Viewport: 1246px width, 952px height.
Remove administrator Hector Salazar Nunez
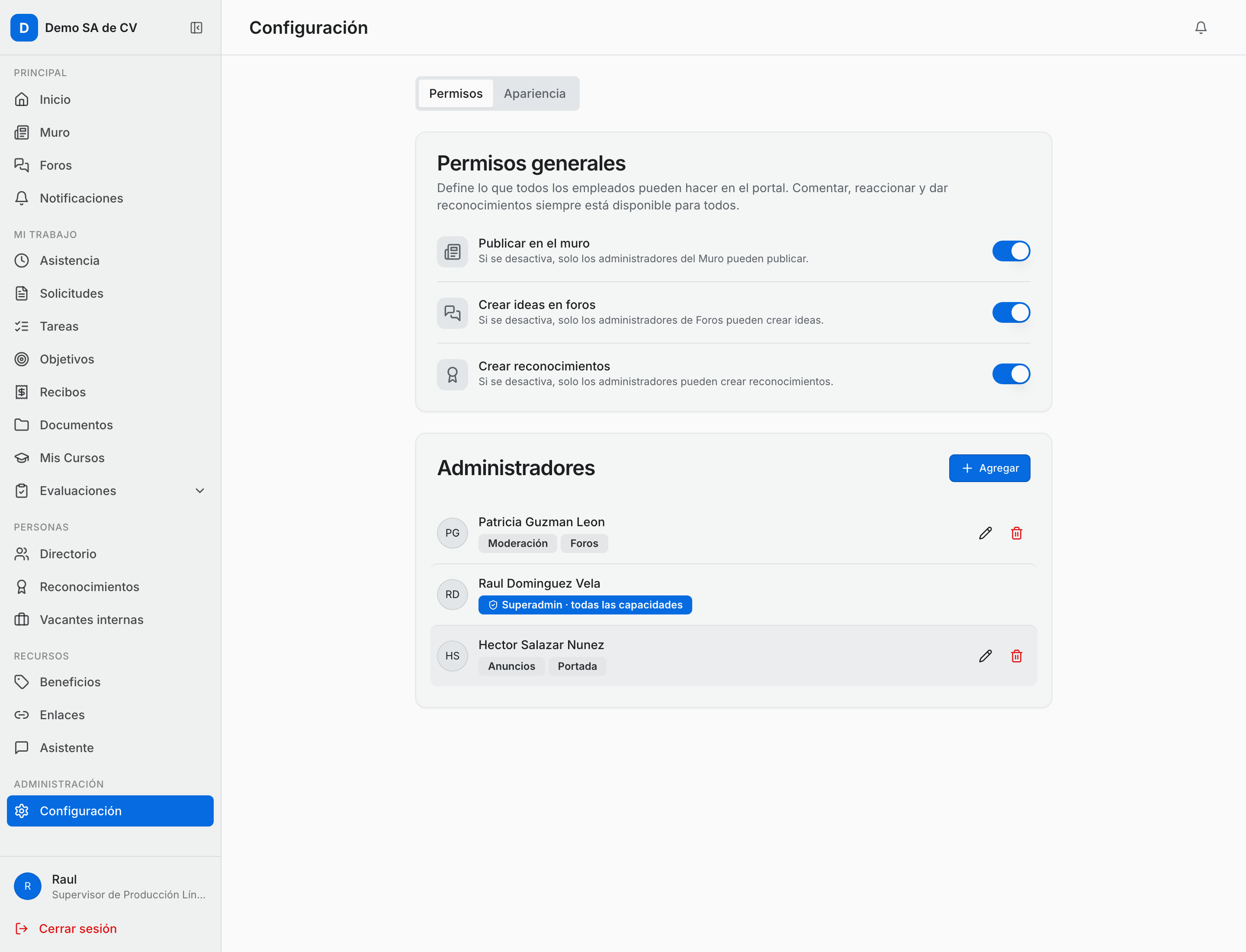pyautogui.click(x=1017, y=656)
